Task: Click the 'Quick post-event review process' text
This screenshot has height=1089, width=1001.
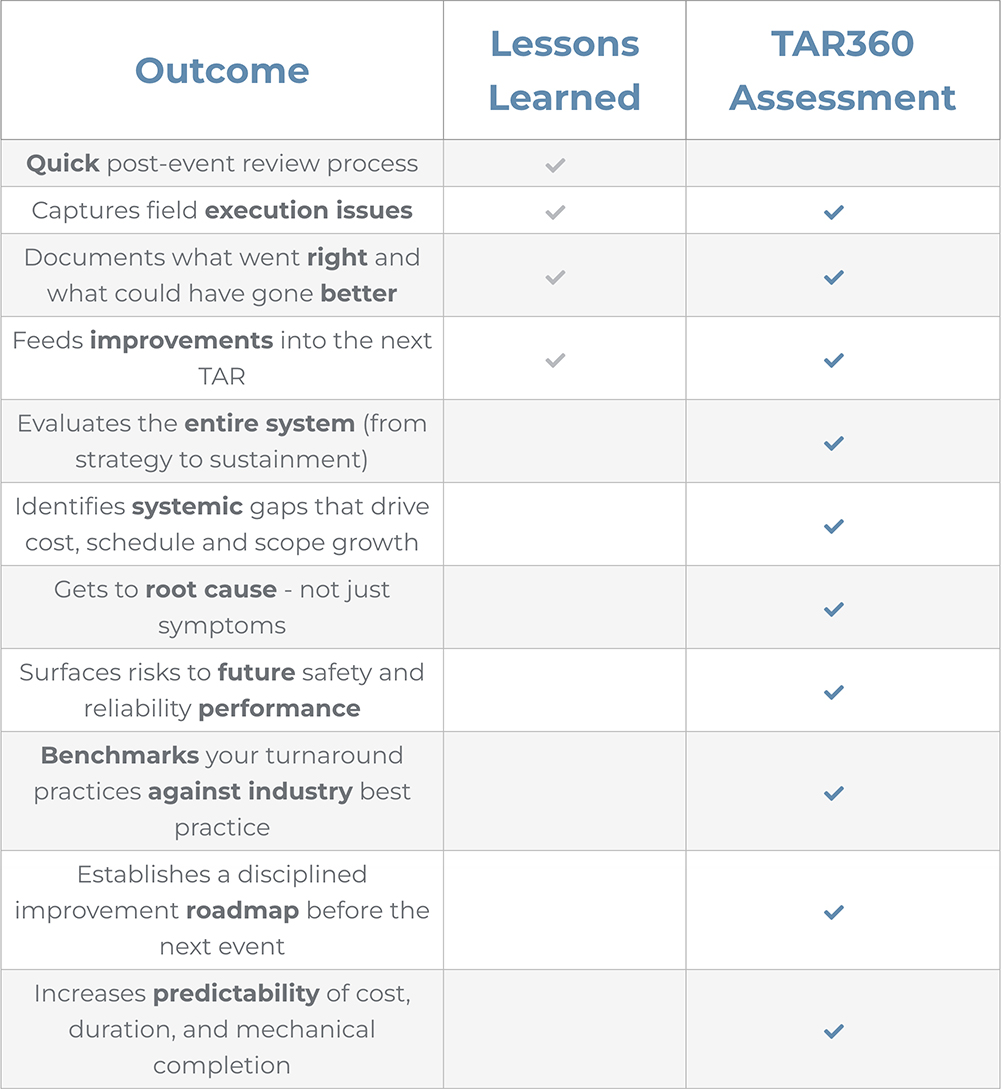Action: tap(222, 164)
